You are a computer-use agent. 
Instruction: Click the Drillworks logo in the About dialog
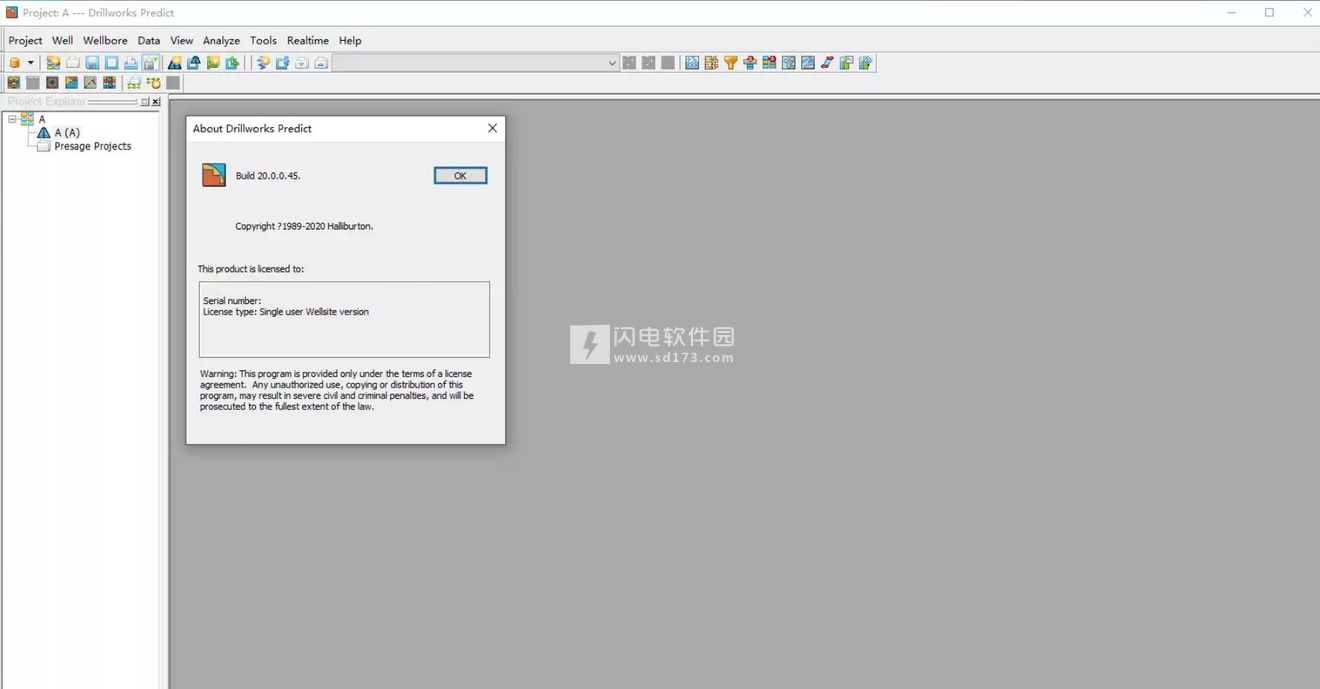(214, 175)
